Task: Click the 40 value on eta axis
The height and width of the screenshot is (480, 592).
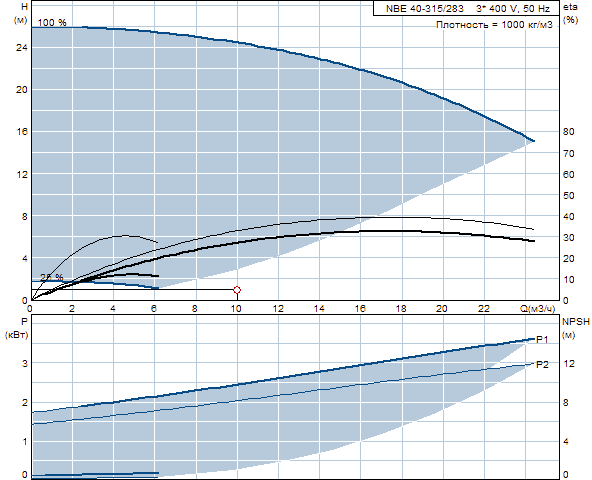Action: (569, 216)
